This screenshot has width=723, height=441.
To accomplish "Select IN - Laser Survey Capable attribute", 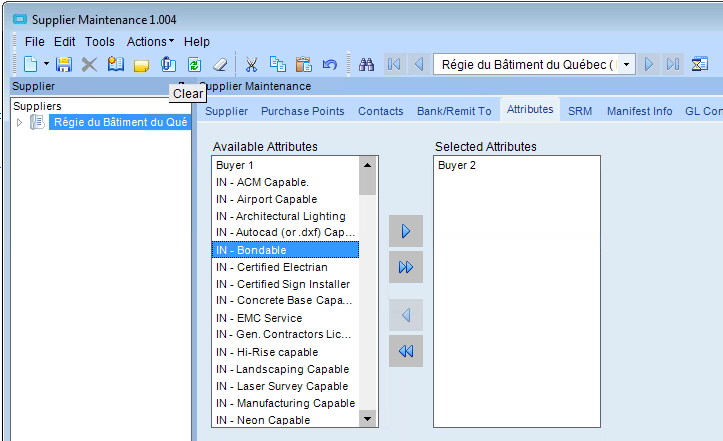I will tap(285, 386).
